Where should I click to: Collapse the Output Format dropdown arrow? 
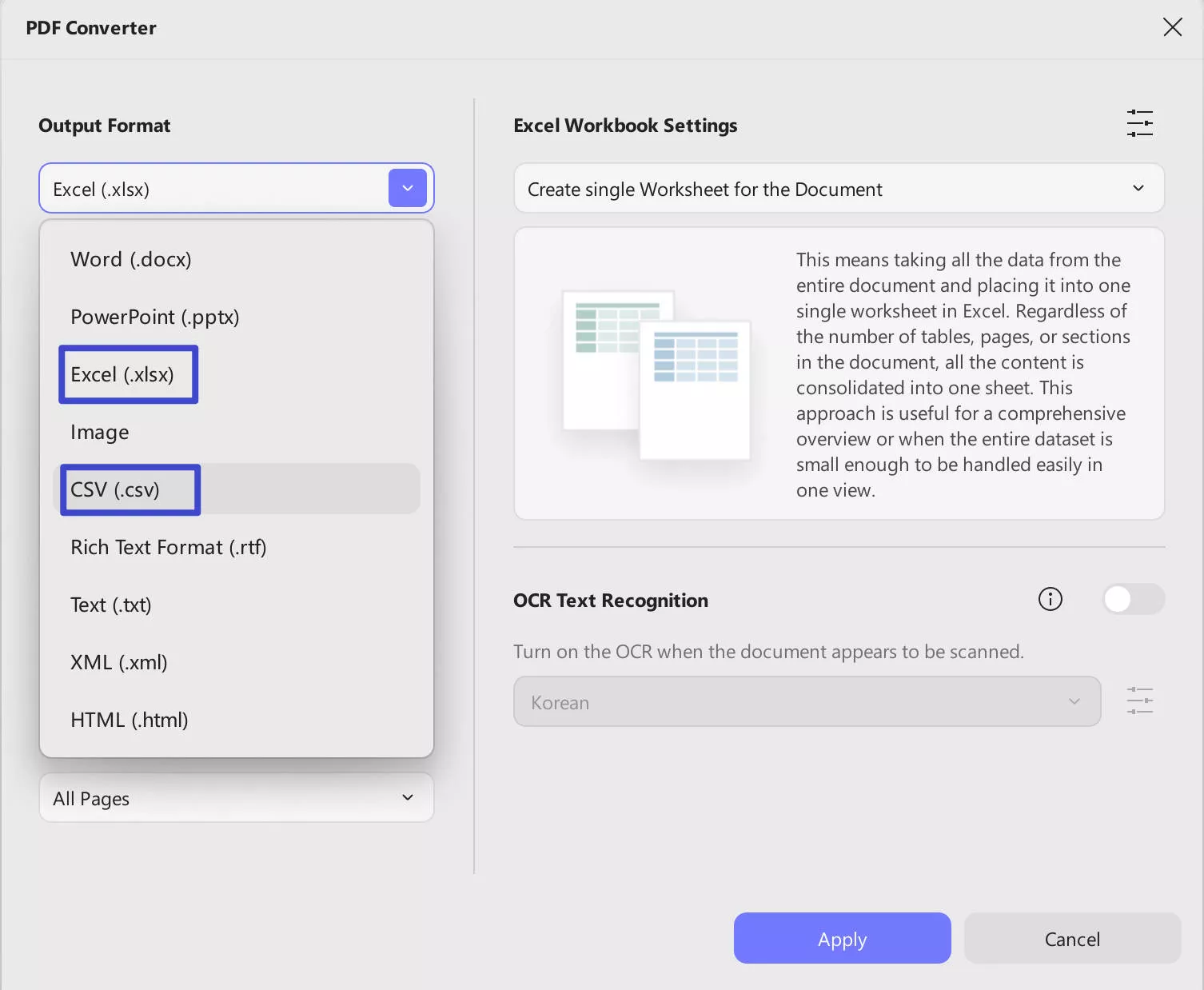(x=407, y=188)
